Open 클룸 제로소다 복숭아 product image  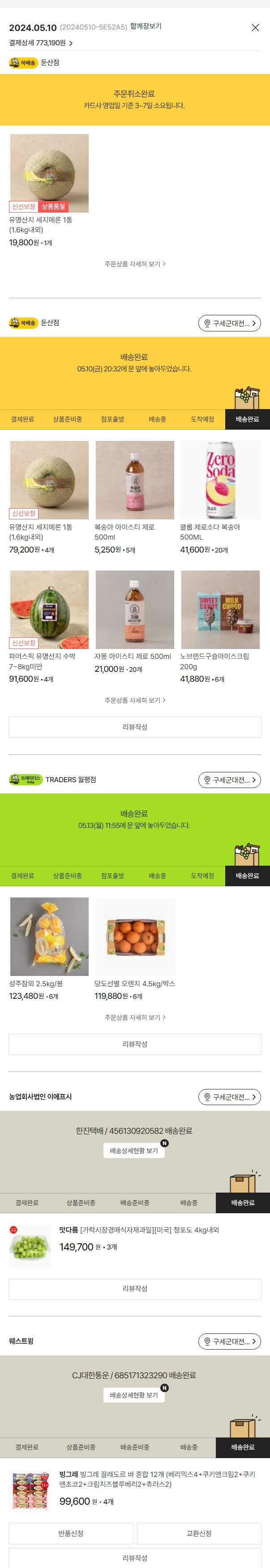point(220,480)
